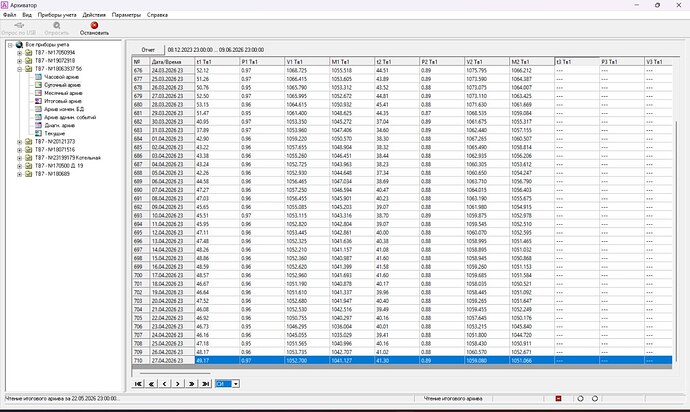Click folder icon of ТВ7 №20121373
The image size is (690, 412).
(x=29, y=141)
